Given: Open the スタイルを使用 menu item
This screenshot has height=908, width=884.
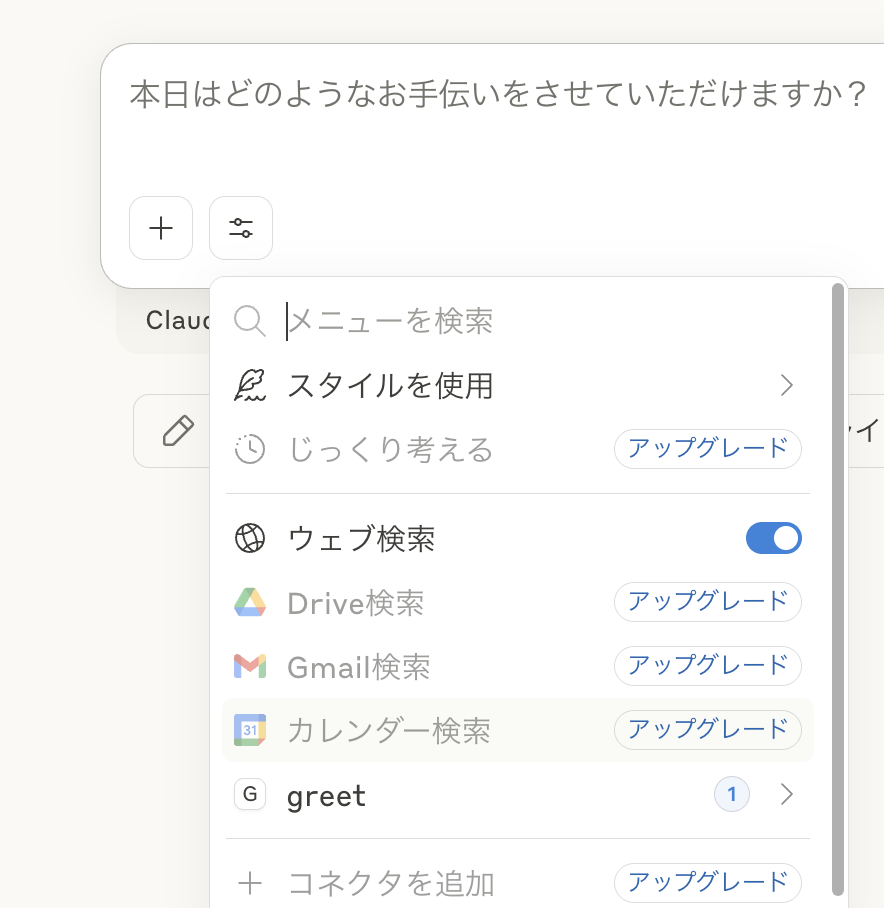Looking at the screenshot, I should [x=518, y=386].
